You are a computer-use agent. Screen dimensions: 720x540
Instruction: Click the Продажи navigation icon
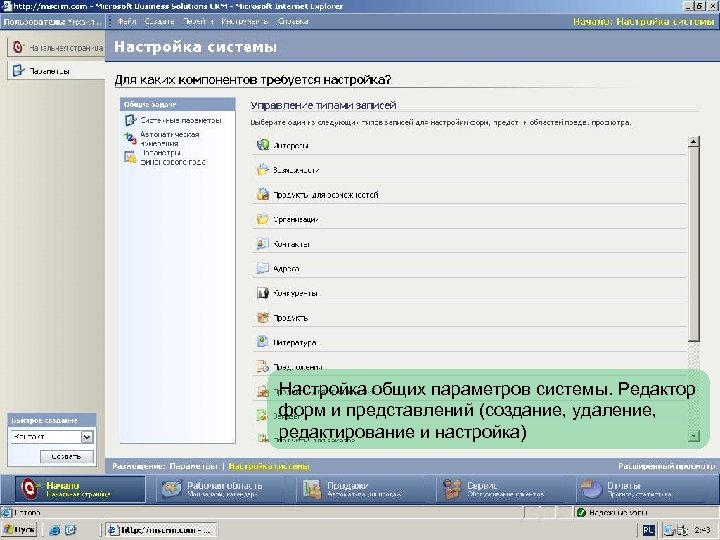click(x=312, y=489)
